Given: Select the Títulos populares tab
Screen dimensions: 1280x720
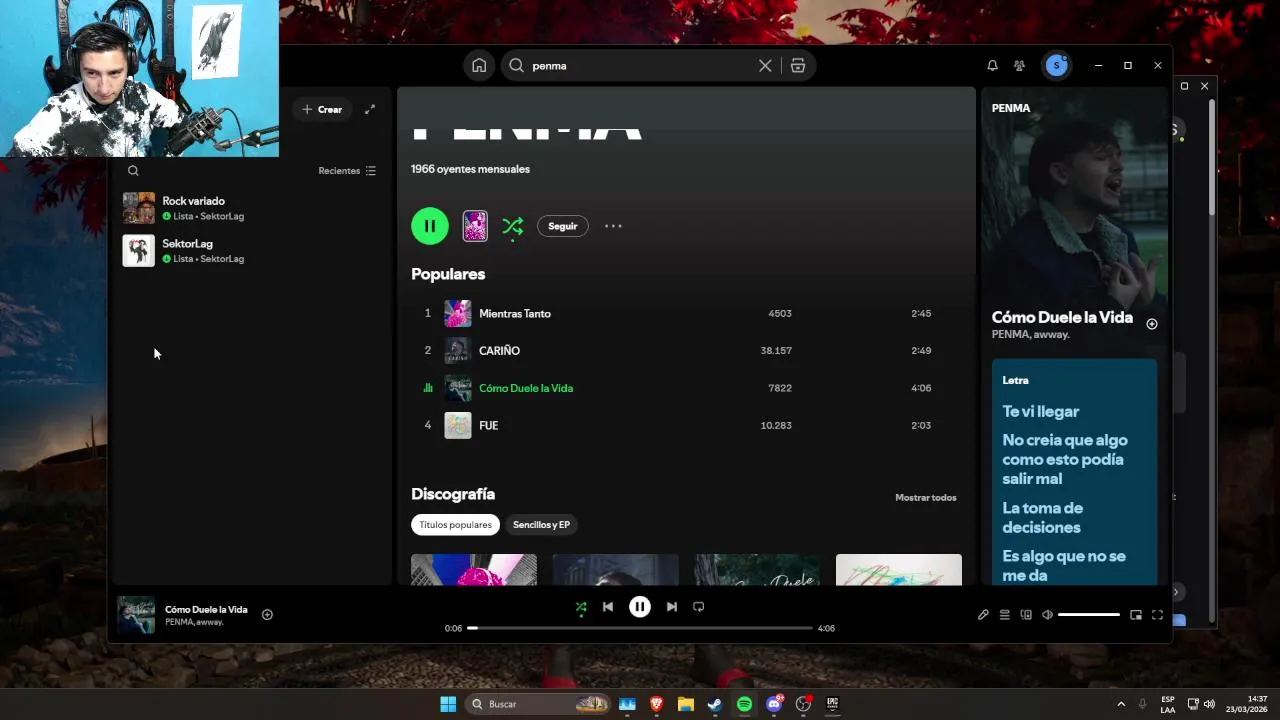Looking at the screenshot, I should point(455,525).
